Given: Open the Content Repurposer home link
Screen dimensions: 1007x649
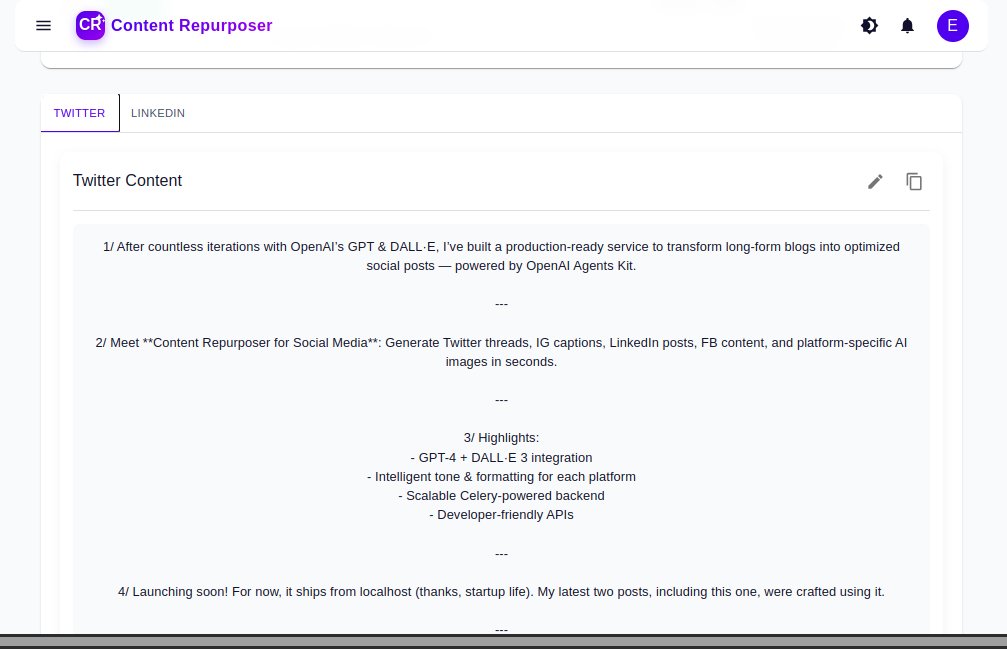Looking at the screenshot, I should coord(191,26).
